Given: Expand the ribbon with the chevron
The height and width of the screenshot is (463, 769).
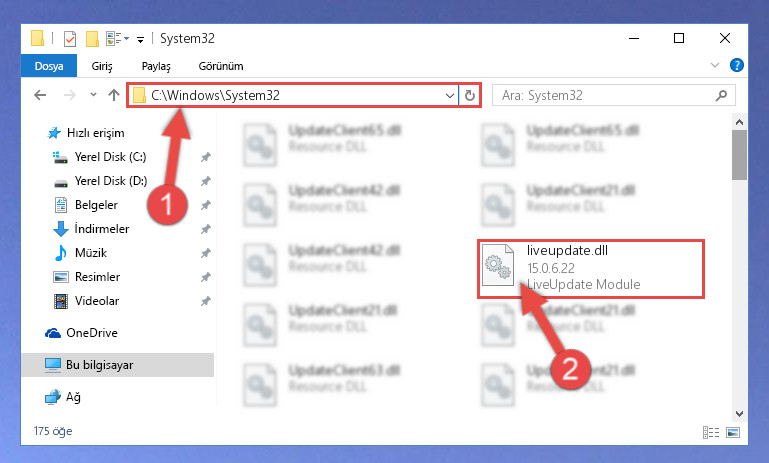Looking at the screenshot, I should pyautogui.click(x=715, y=65).
